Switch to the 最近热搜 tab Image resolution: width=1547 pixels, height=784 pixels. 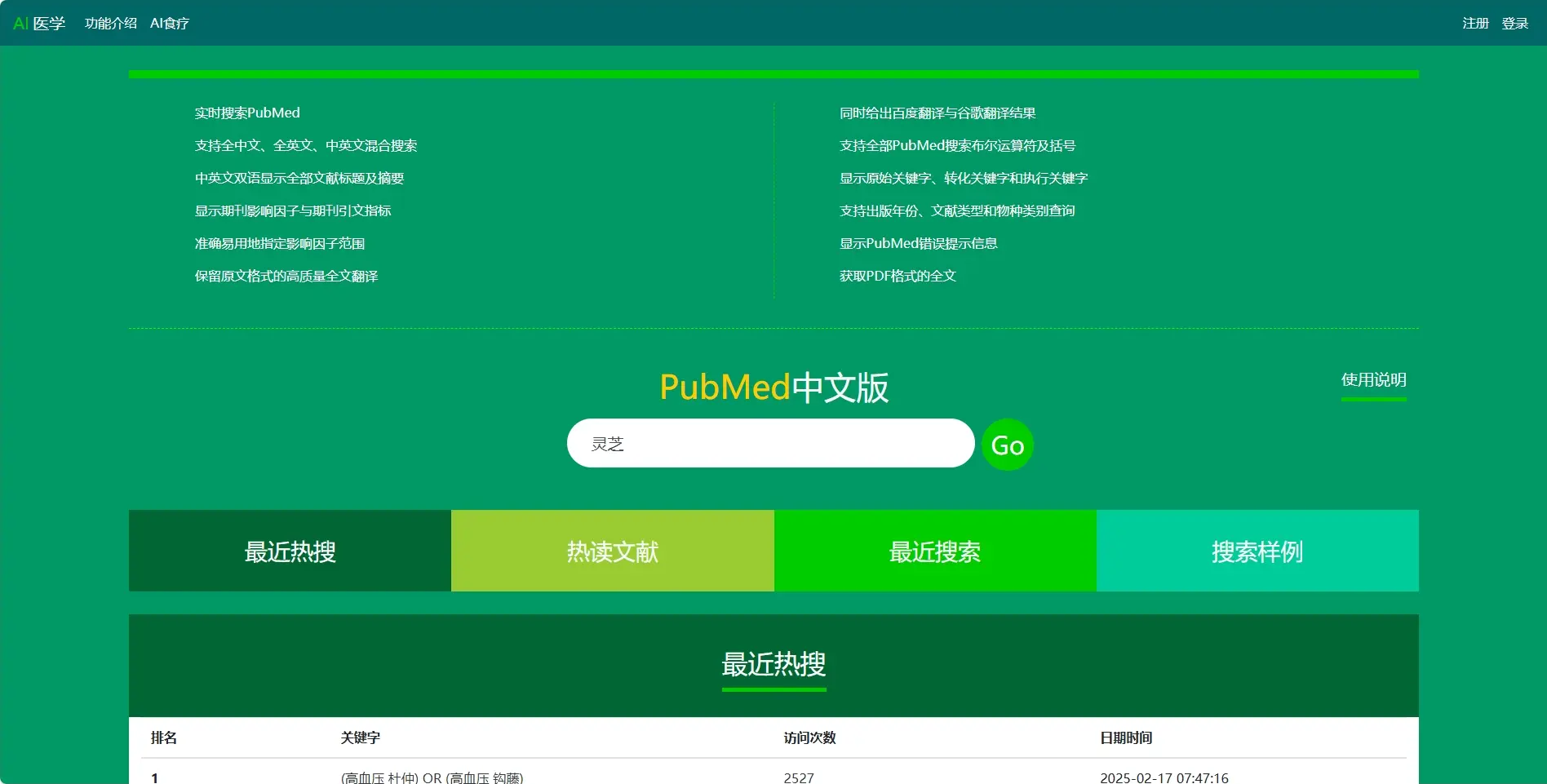290,551
